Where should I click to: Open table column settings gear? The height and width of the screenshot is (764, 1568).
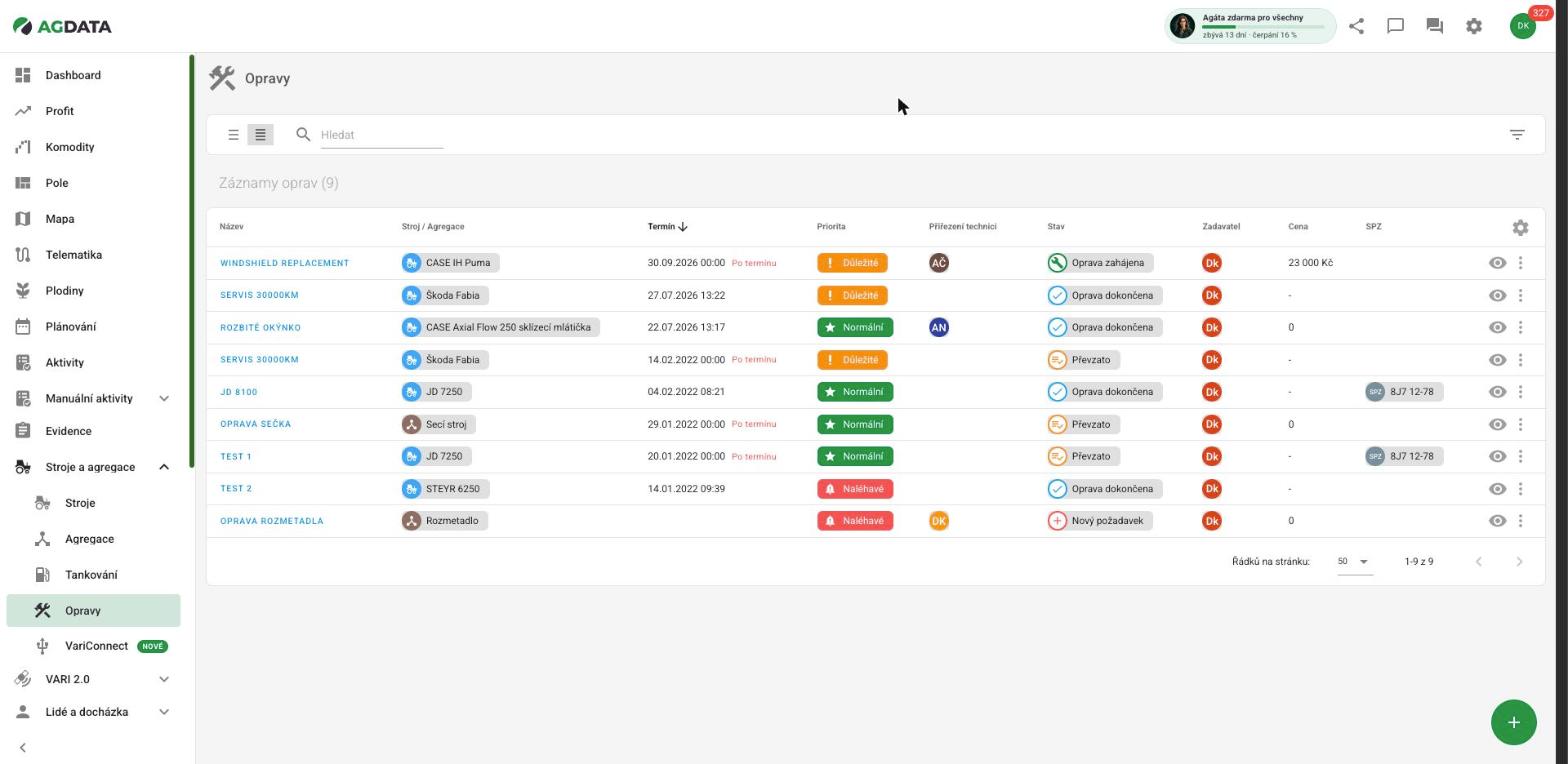(x=1520, y=228)
